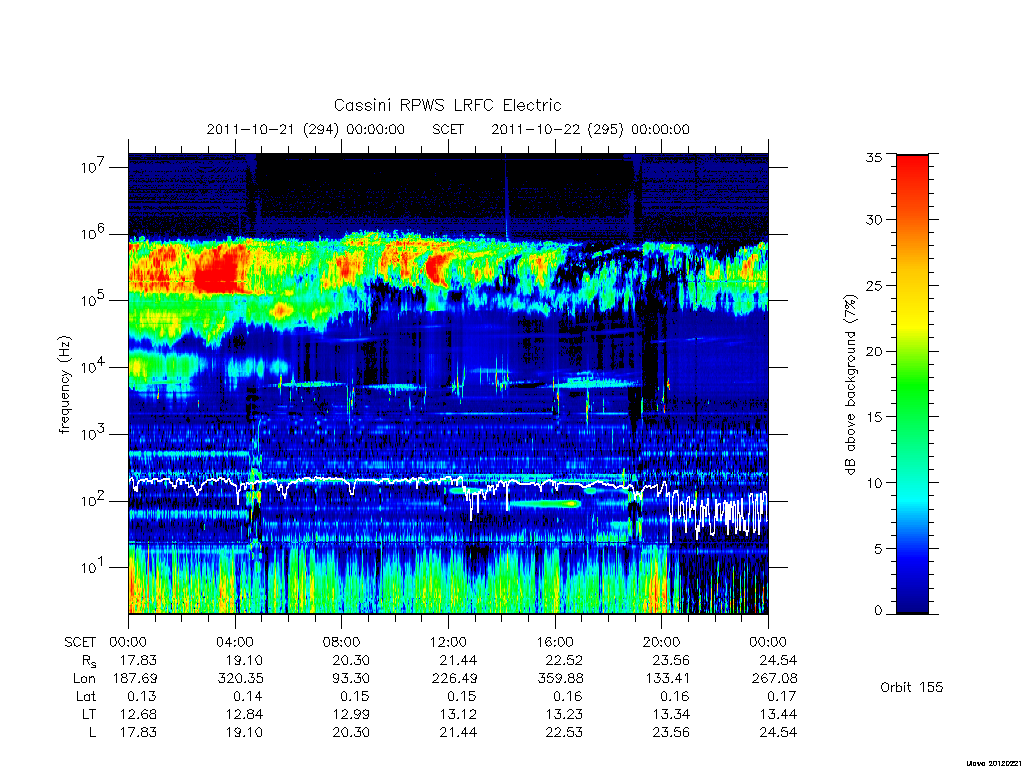Click the dB above background axis label
The height and width of the screenshot is (768, 1024).
(x=850, y=385)
